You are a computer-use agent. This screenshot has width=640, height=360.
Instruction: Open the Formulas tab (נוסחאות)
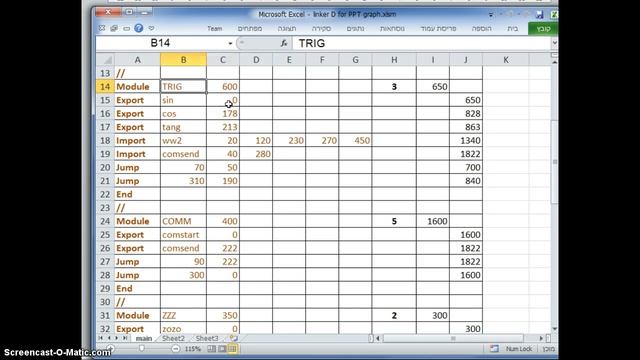392,29
